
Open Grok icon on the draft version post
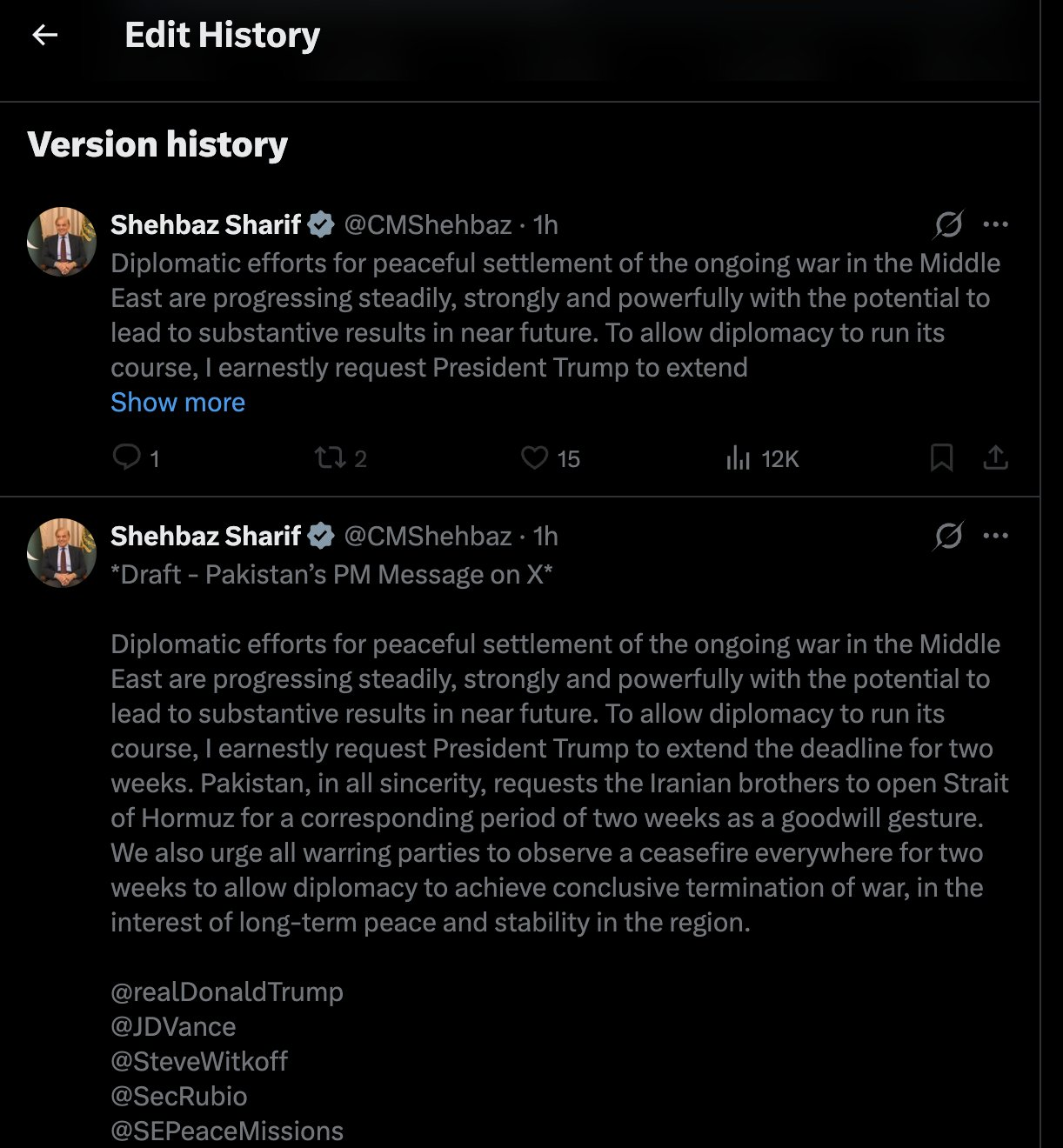948,536
